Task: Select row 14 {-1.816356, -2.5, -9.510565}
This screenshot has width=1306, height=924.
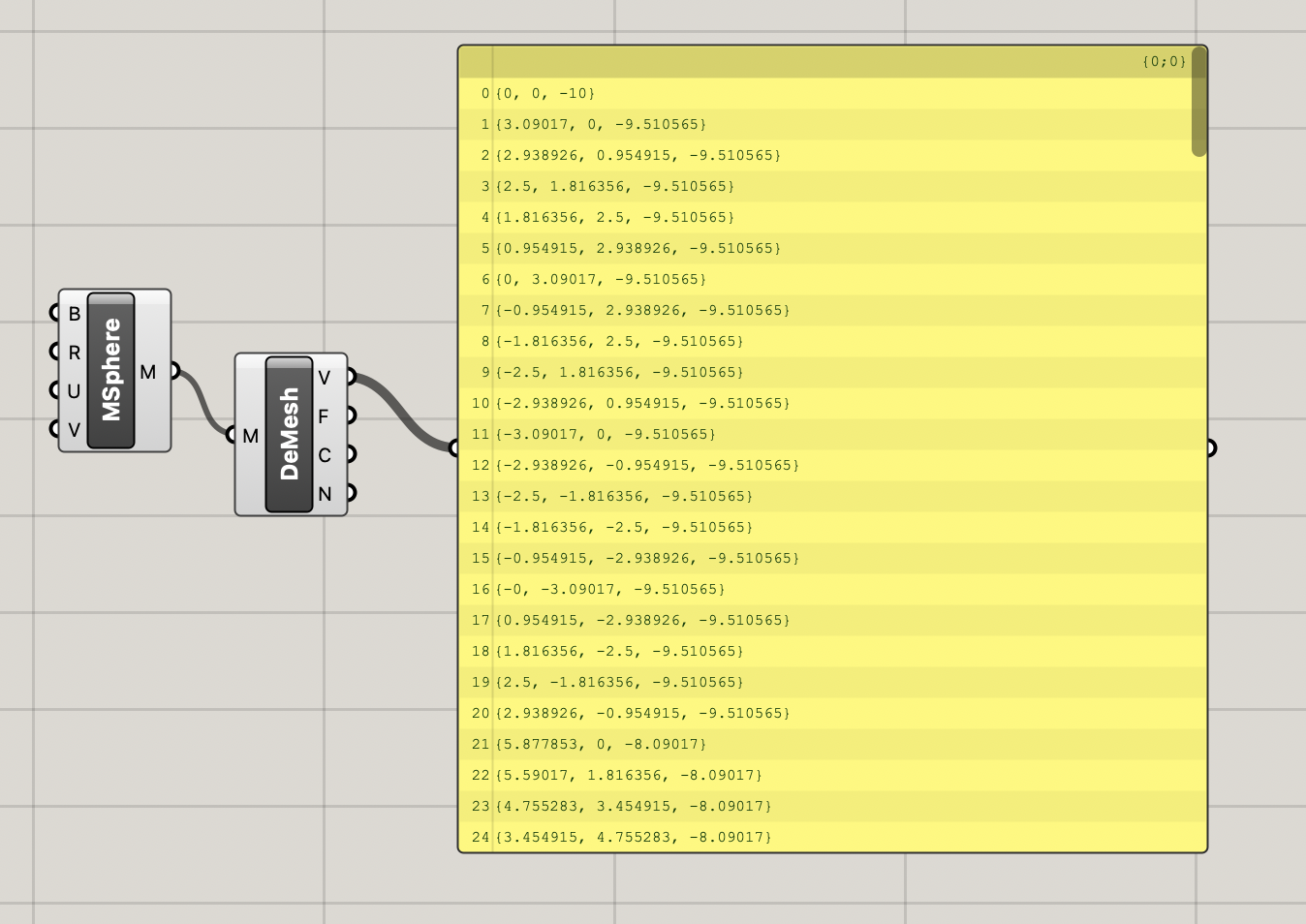Action: coord(625,527)
